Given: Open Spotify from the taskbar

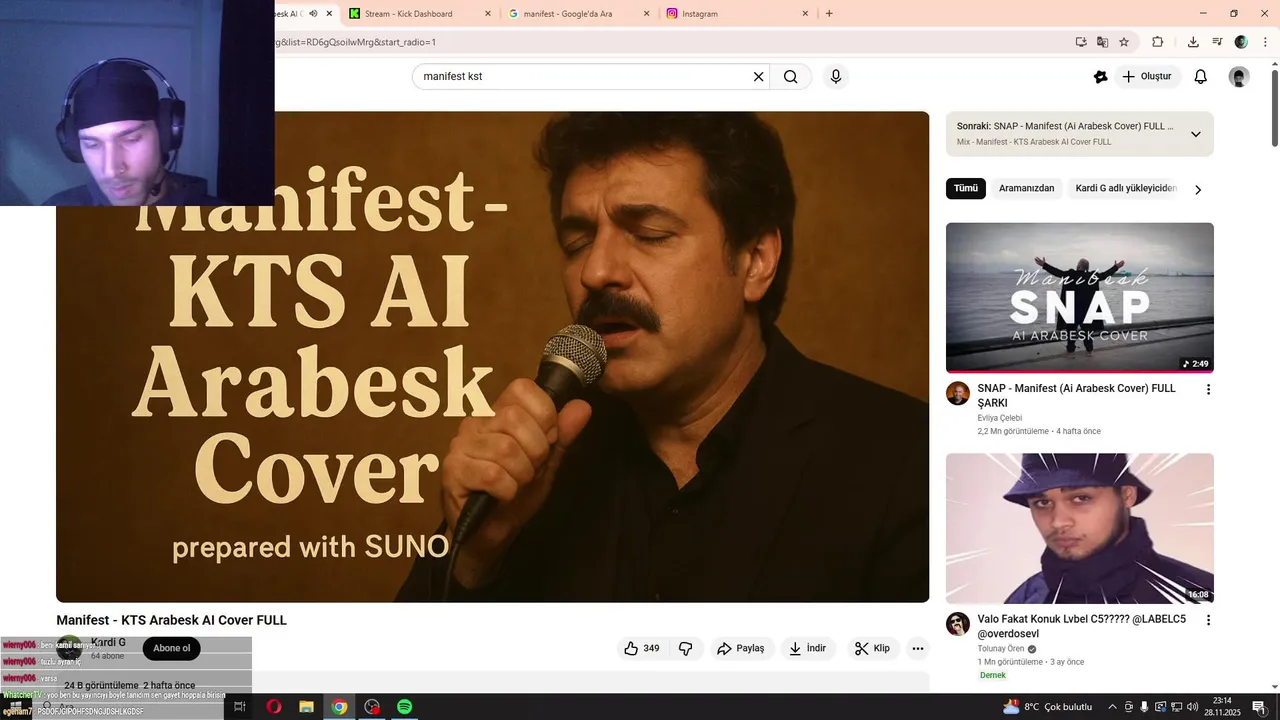Looking at the screenshot, I should pos(405,707).
